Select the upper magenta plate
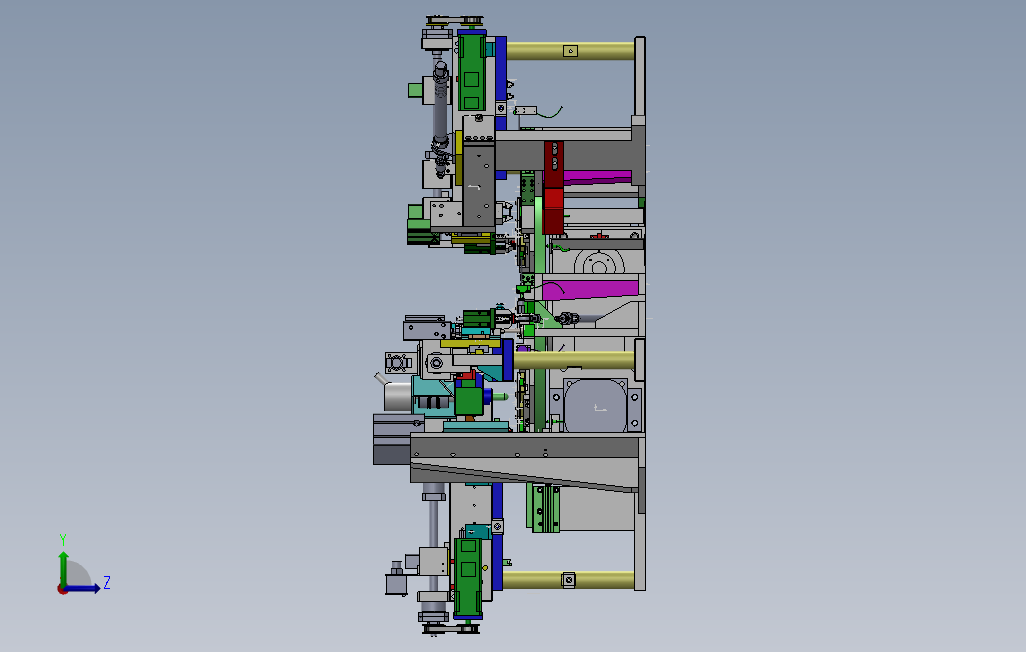Viewport: 1026px width, 652px height. tap(597, 177)
